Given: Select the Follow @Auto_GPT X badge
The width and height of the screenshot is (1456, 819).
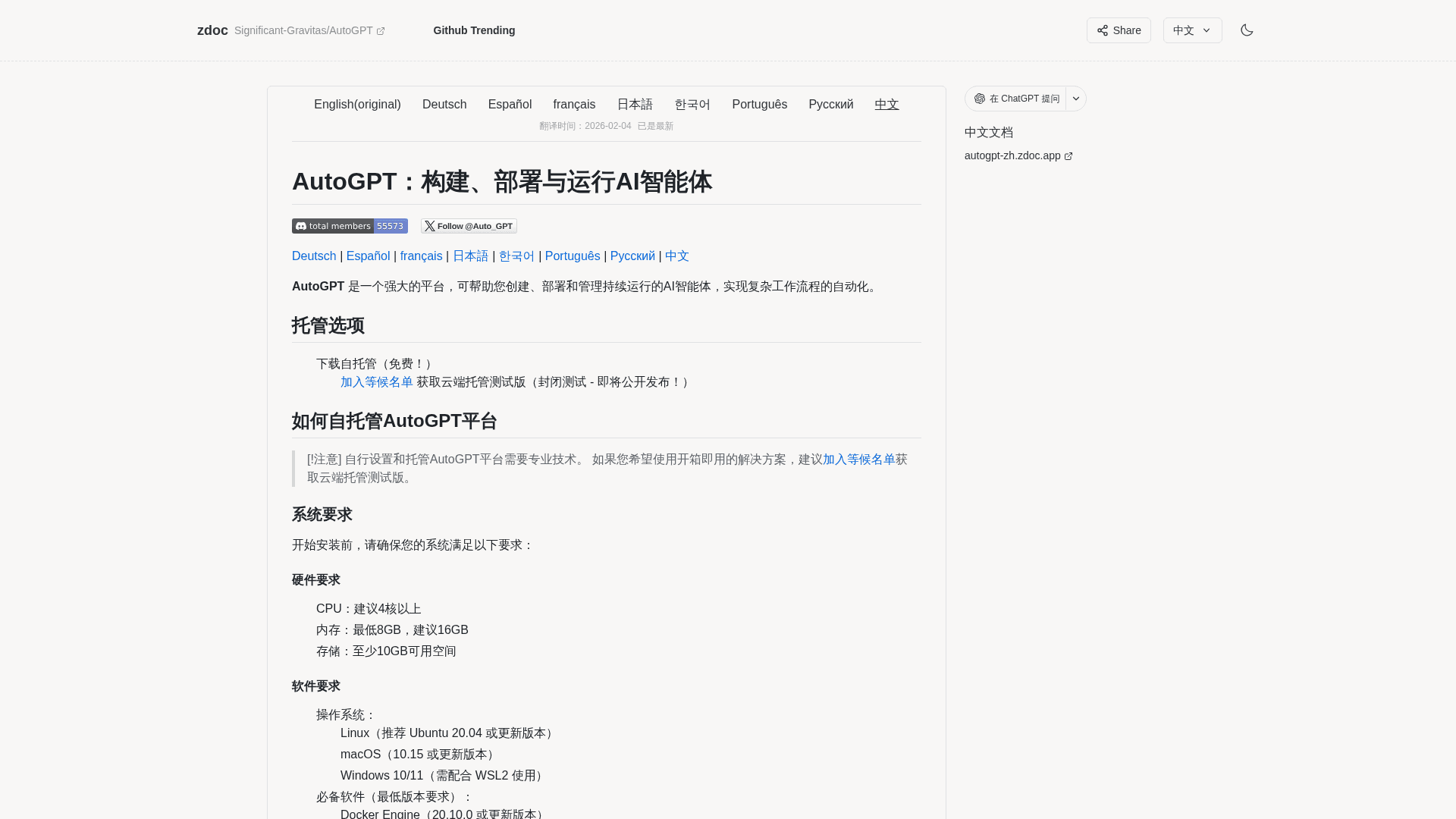Looking at the screenshot, I should [469, 225].
